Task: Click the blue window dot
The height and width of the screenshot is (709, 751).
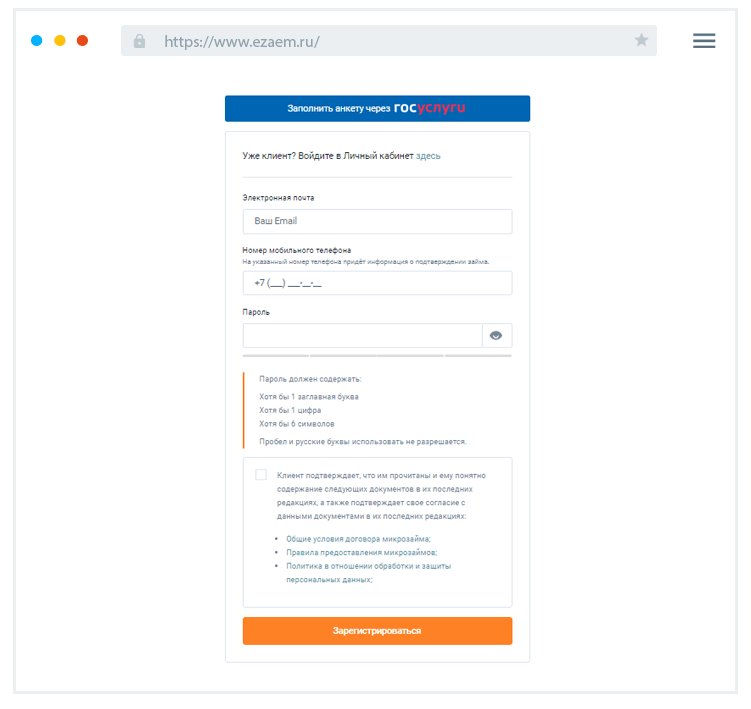Action: (37, 41)
